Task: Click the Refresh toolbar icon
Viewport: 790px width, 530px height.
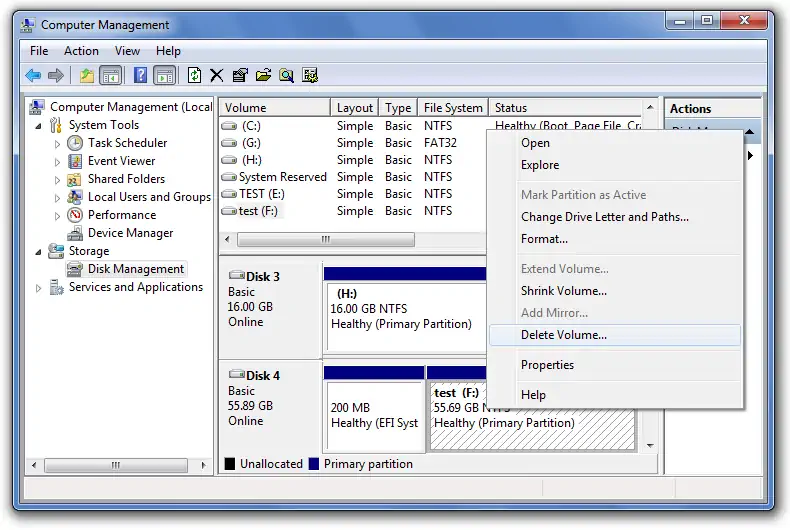Action: coord(194,76)
